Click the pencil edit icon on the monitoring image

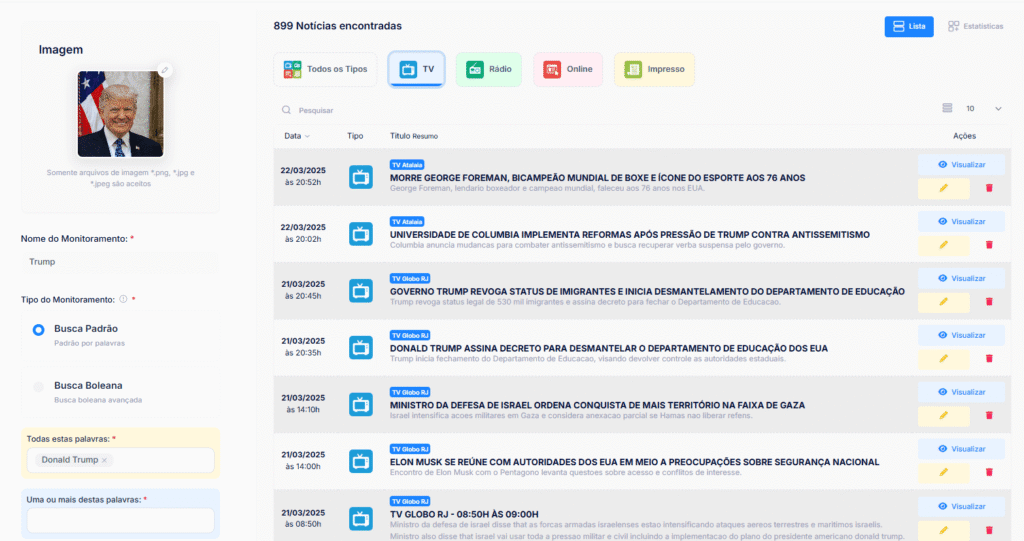pyautogui.click(x=165, y=70)
